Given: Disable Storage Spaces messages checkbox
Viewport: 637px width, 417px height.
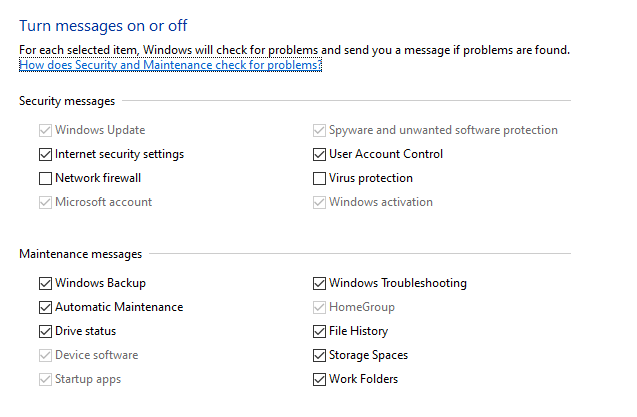Looking at the screenshot, I should coord(319,355).
